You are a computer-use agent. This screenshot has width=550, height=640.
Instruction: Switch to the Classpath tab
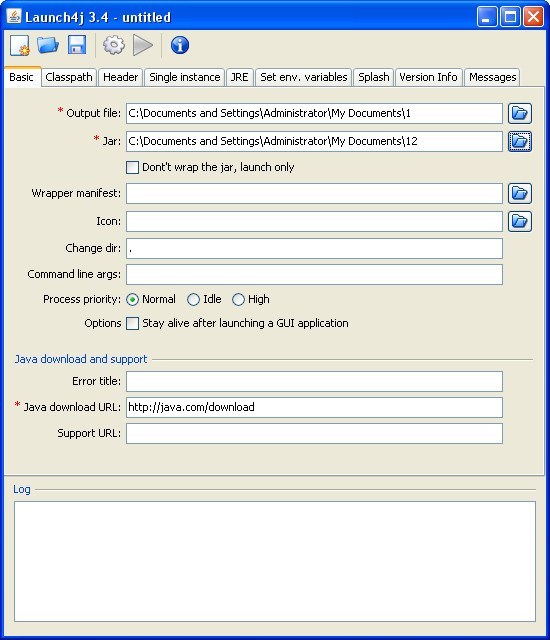69,77
